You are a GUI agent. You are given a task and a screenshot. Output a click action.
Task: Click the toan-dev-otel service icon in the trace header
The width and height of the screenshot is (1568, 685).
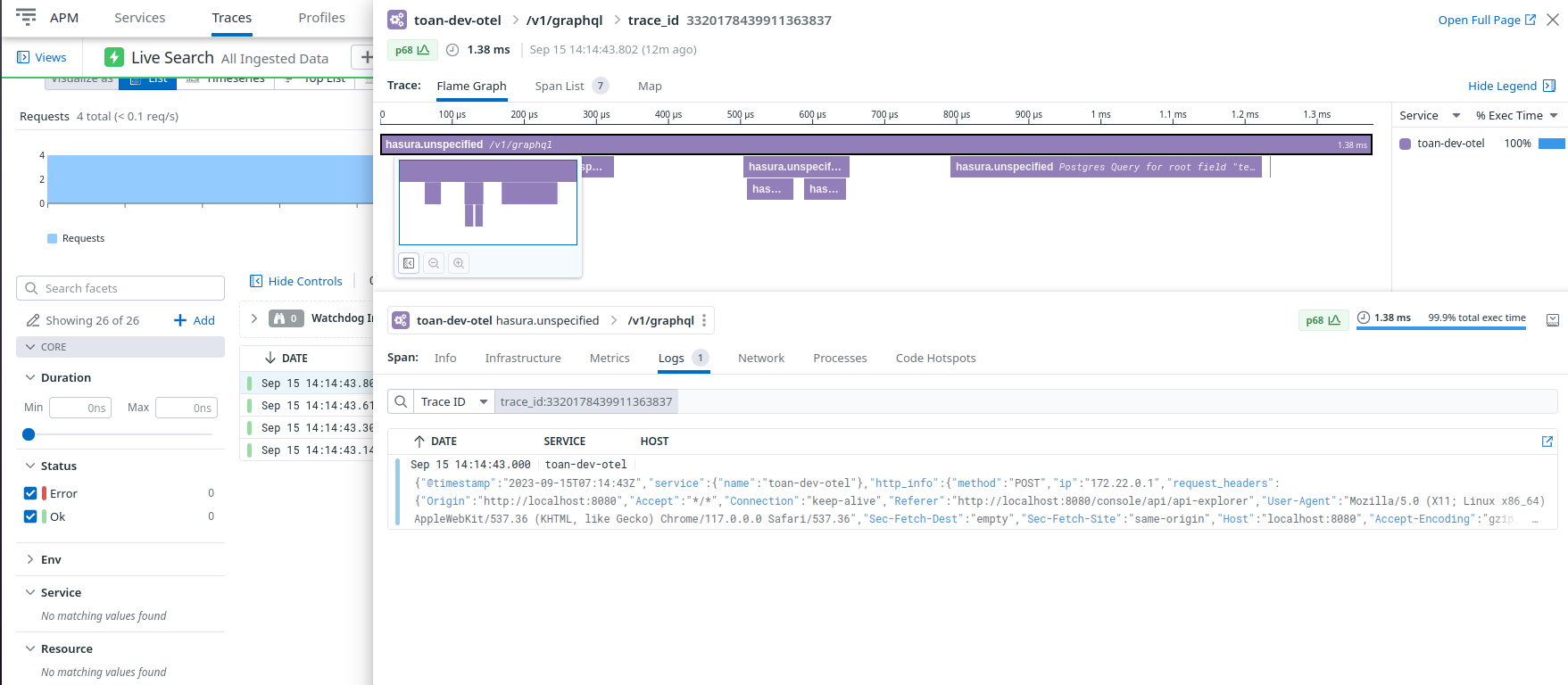point(397,20)
